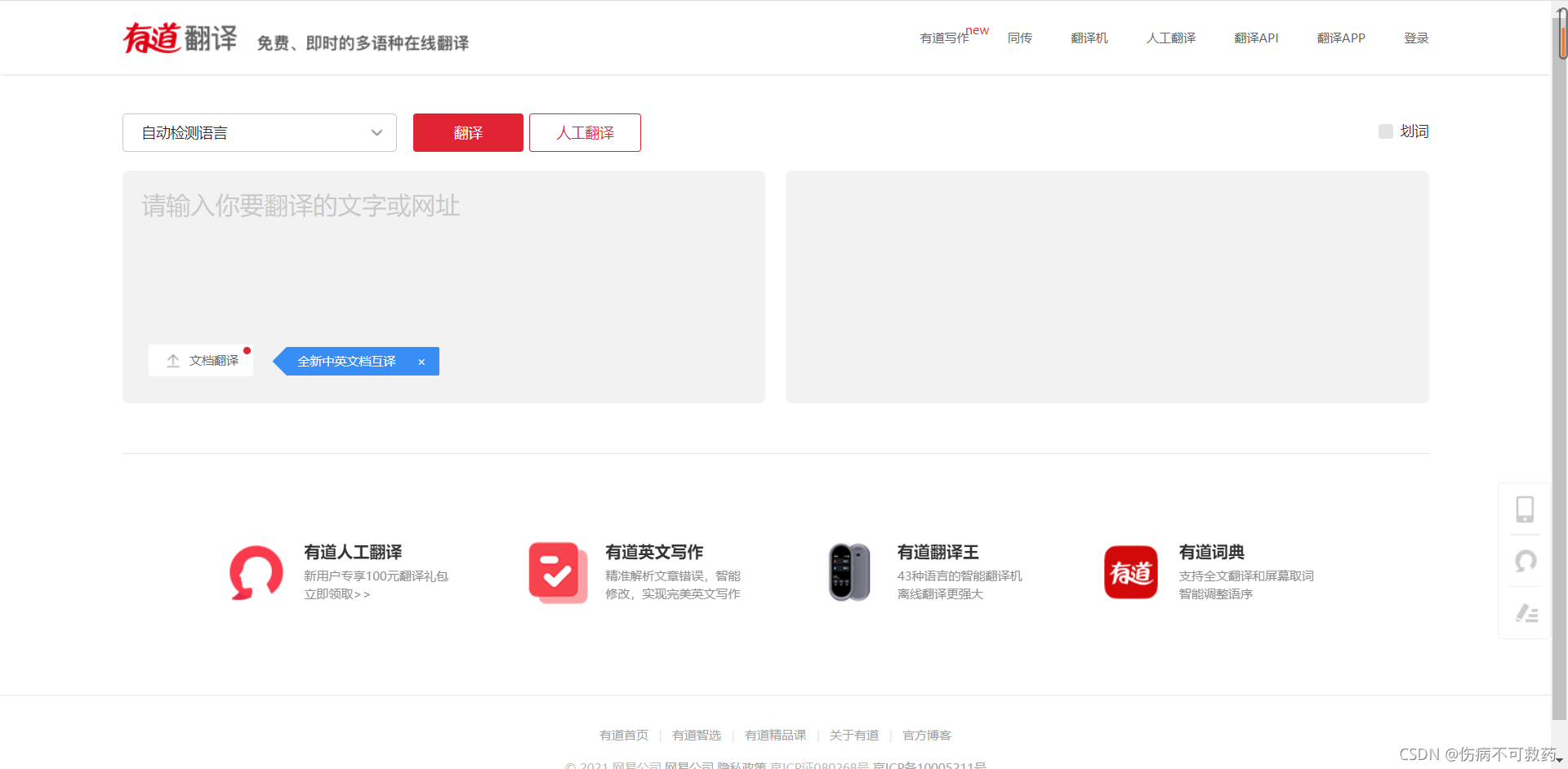Click the scrollbar down arrow
This screenshot has width=1568, height=769.
(x=1560, y=761)
